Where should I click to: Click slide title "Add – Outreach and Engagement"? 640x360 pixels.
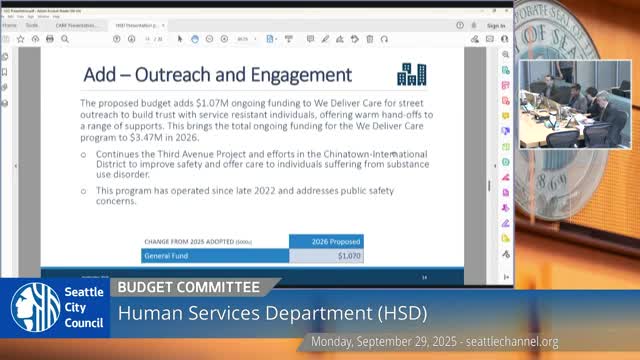pos(218,75)
